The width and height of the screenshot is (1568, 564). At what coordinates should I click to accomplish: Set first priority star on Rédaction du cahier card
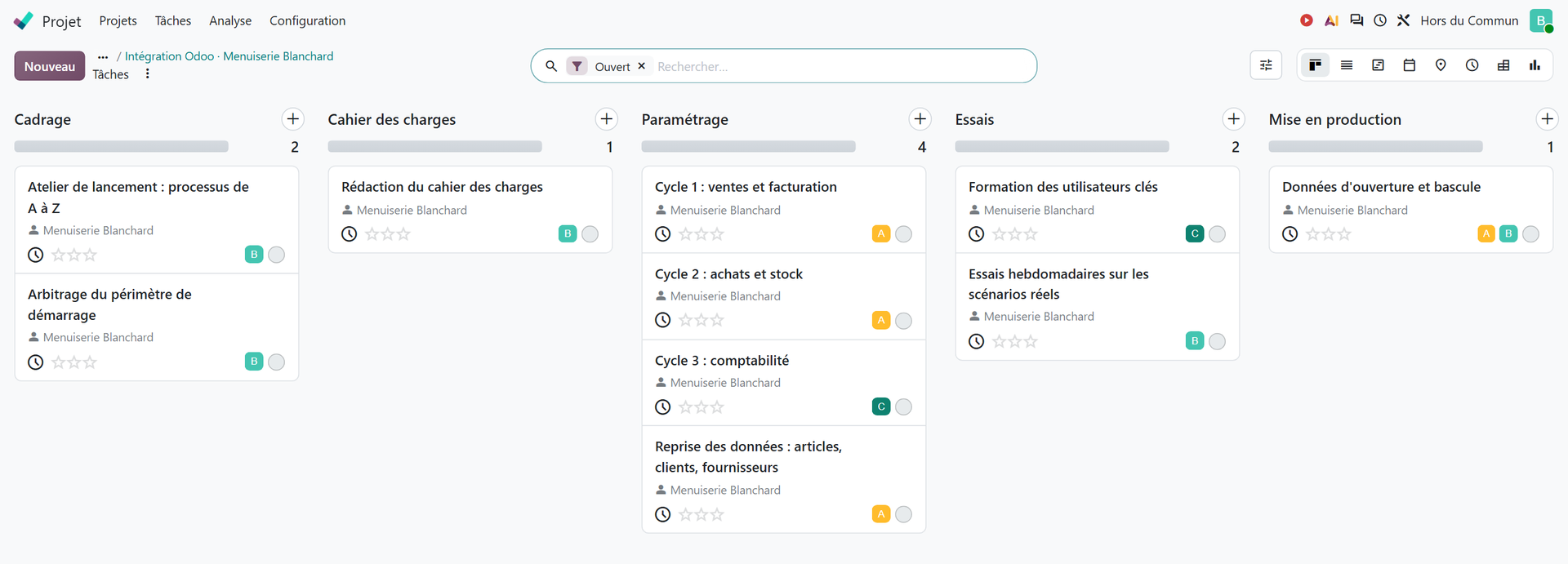coord(372,234)
